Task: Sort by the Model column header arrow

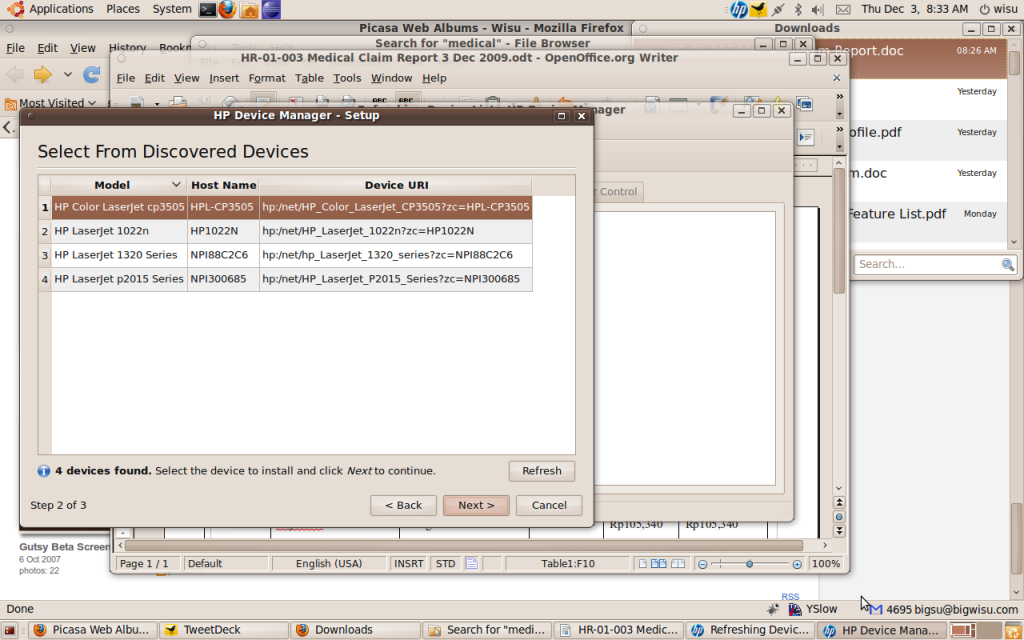Action: click(176, 185)
